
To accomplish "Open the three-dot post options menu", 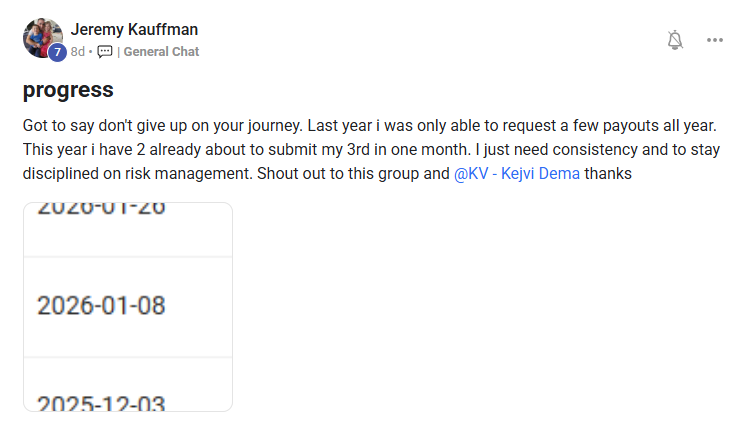I will (714, 40).
